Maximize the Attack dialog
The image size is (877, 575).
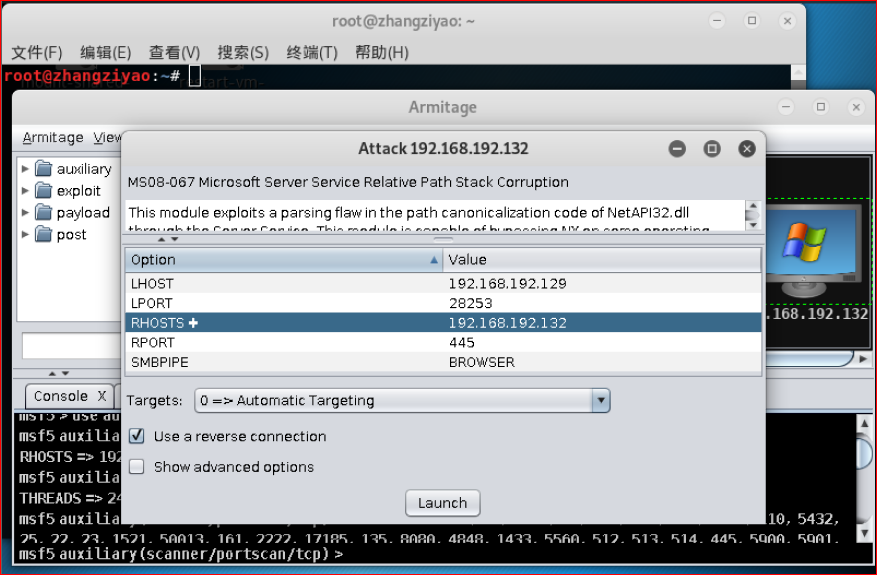pyautogui.click(x=712, y=149)
